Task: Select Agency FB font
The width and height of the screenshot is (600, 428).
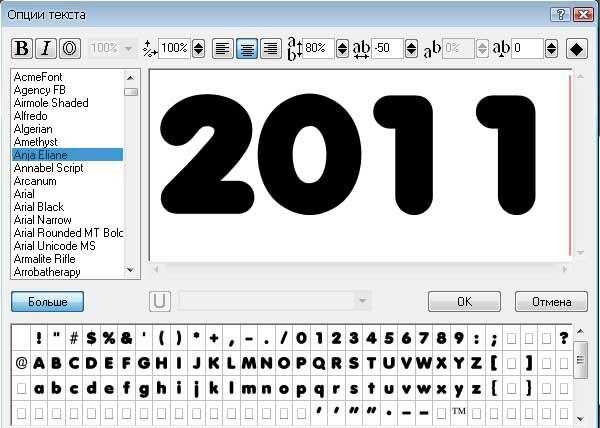Action: coord(39,90)
